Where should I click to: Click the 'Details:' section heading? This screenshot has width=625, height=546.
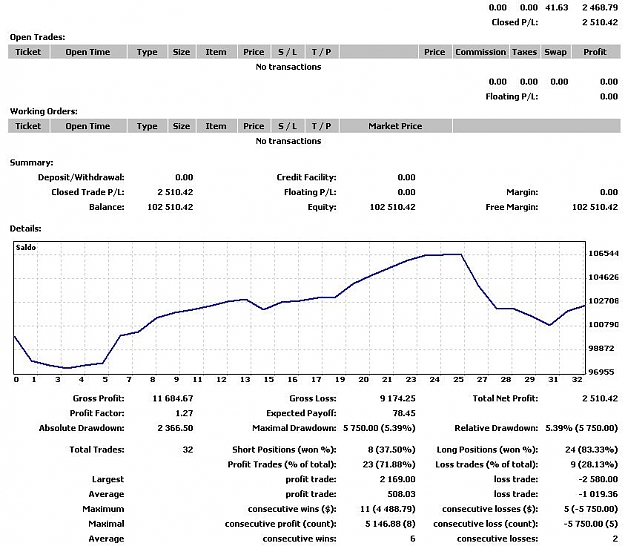[26, 229]
